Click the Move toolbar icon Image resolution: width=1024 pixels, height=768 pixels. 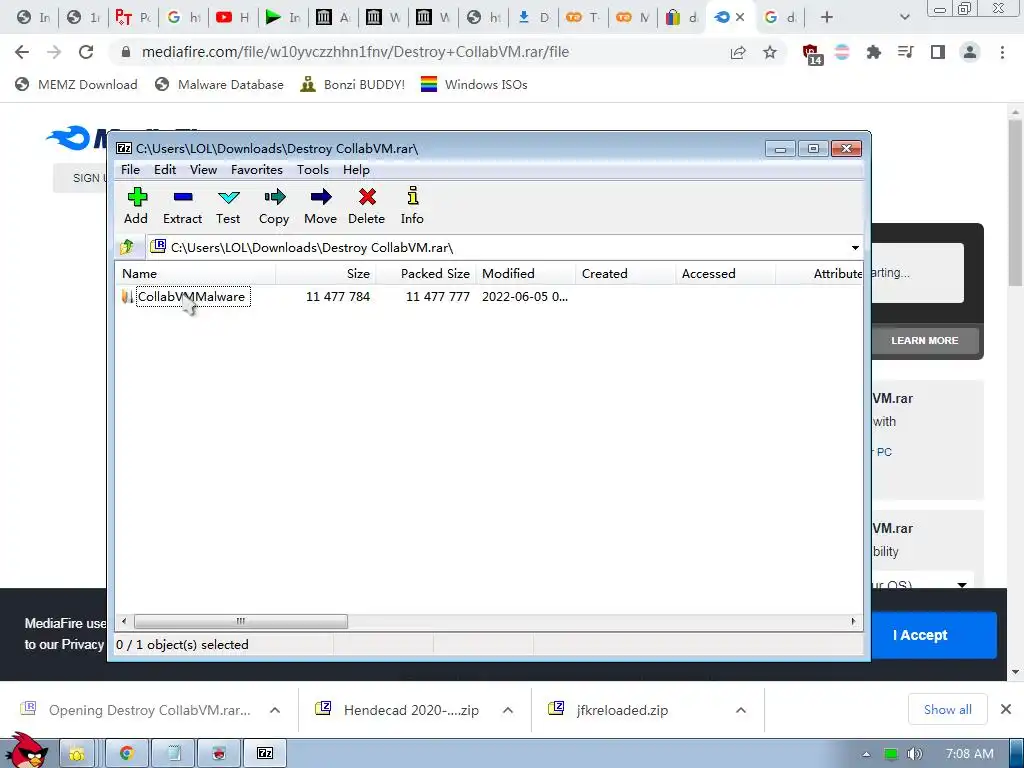point(321,206)
